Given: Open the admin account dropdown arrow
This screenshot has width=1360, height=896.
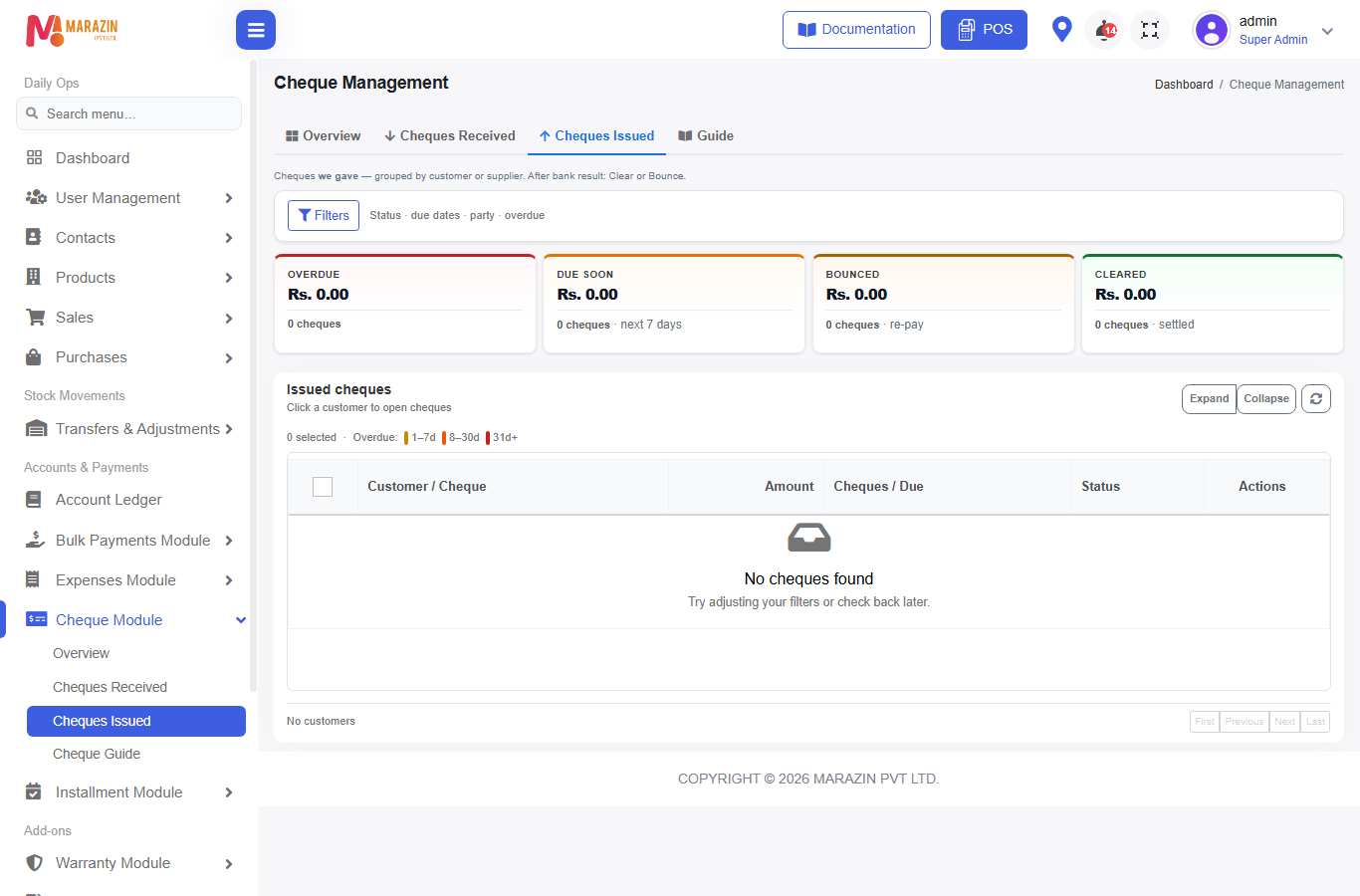Looking at the screenshot, I should pyautogui.click(x=1327, y=31).
